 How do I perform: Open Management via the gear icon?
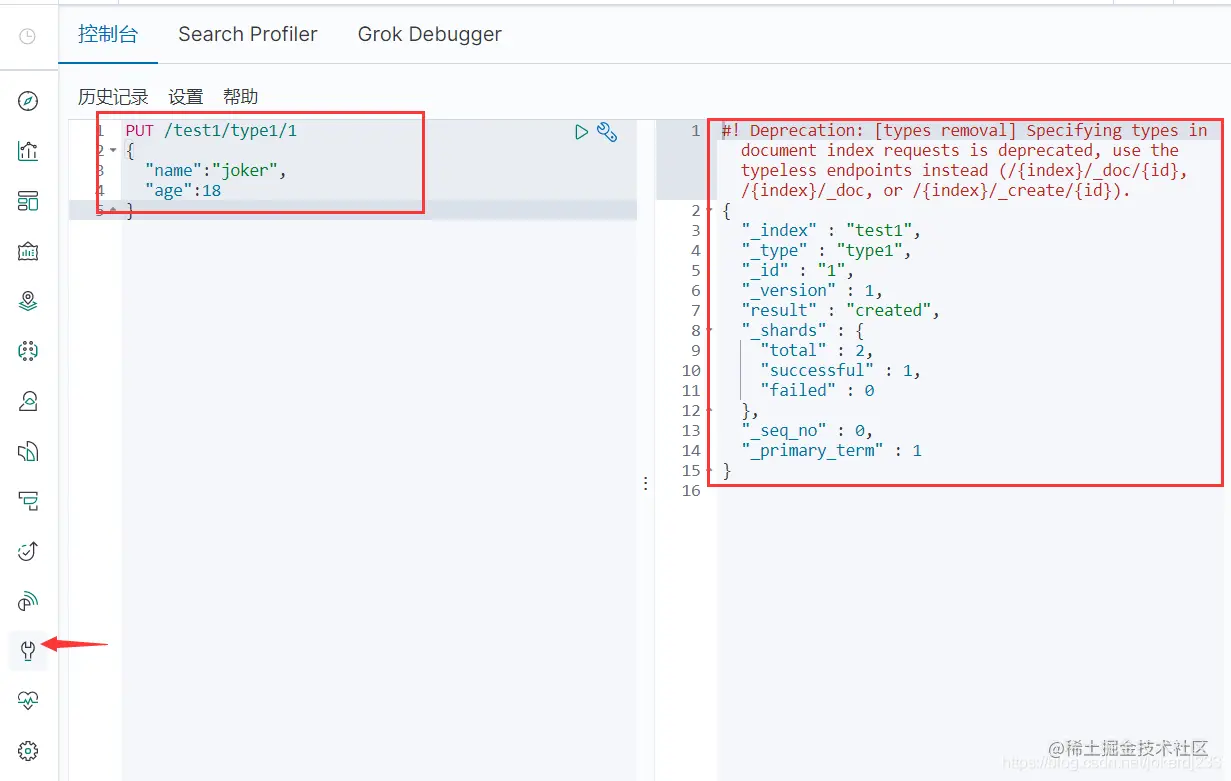28,751
